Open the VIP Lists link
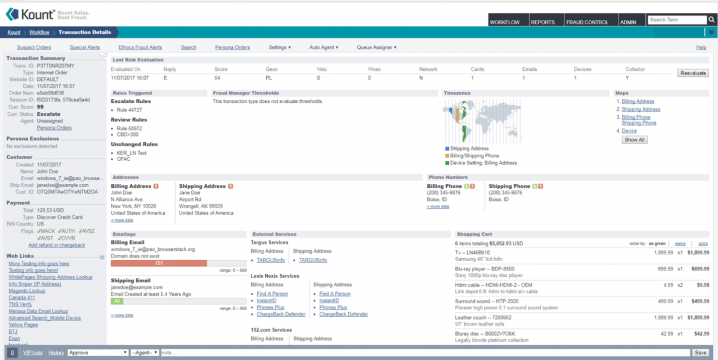Screen dimensions: 718x360 pyautogui.click(x=33, y=353)
